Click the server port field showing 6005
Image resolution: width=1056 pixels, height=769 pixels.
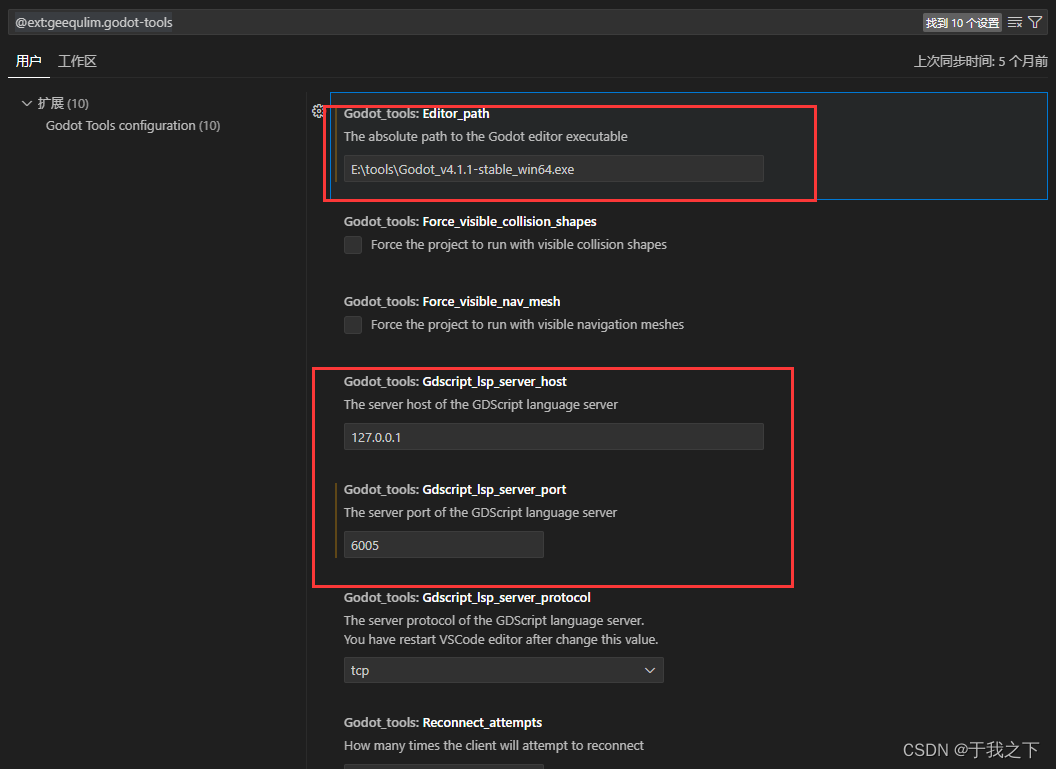point(444,544)
